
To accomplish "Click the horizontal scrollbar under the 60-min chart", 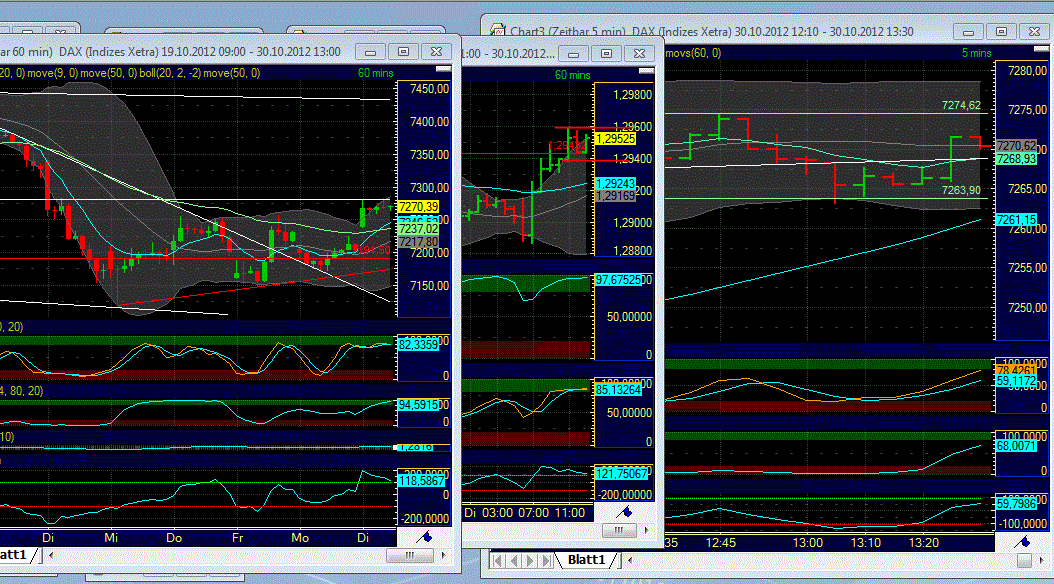I will click(x=409, y=555).
